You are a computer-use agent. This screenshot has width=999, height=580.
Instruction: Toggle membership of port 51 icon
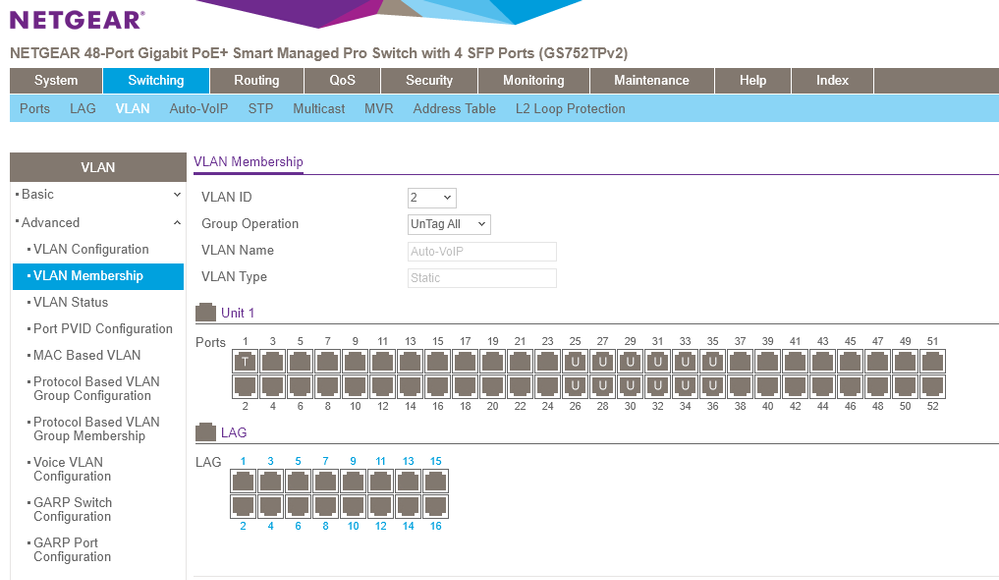[x=933, y=361]
